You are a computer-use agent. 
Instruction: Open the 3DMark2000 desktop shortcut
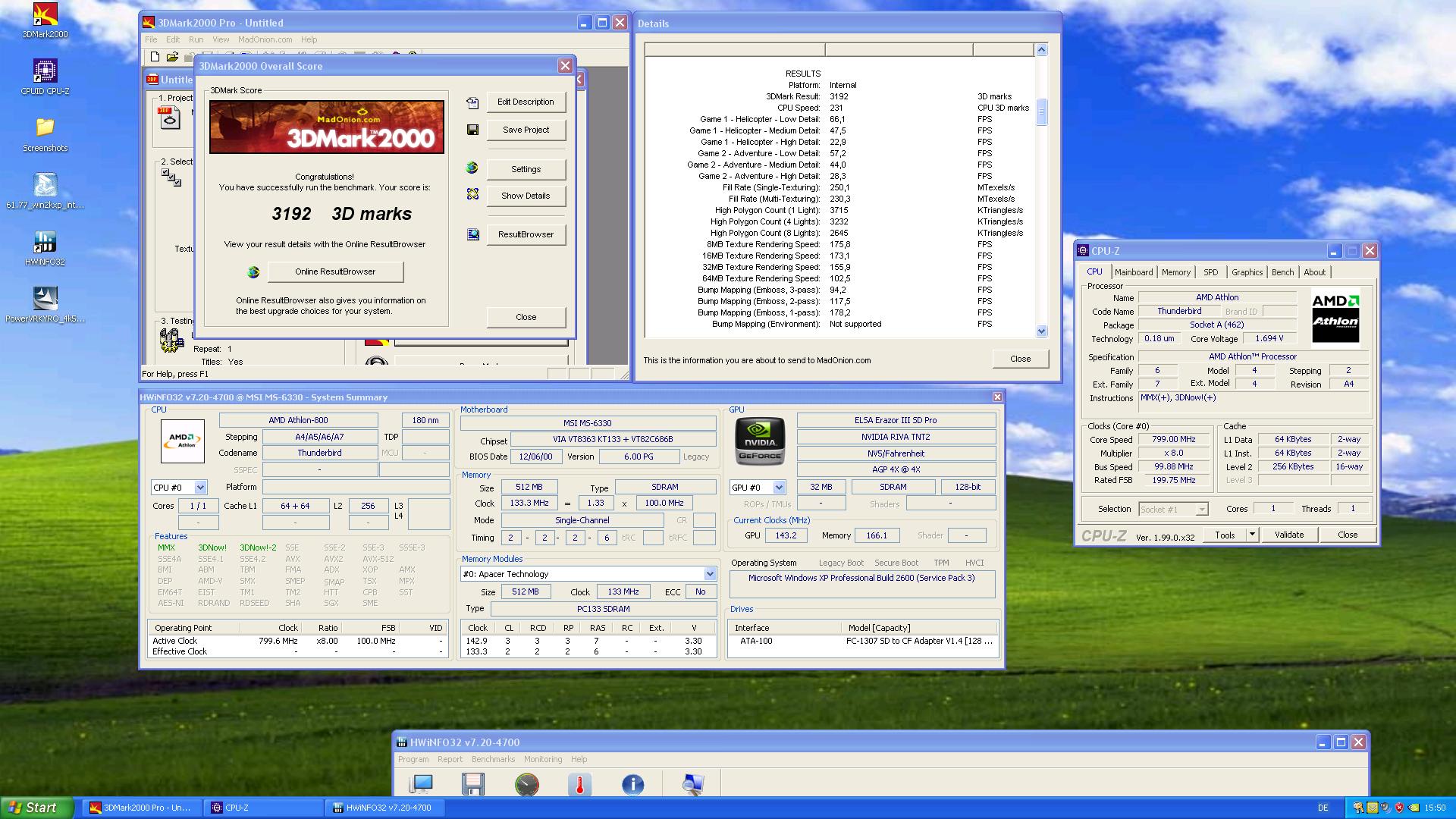(x=45, y=20)
